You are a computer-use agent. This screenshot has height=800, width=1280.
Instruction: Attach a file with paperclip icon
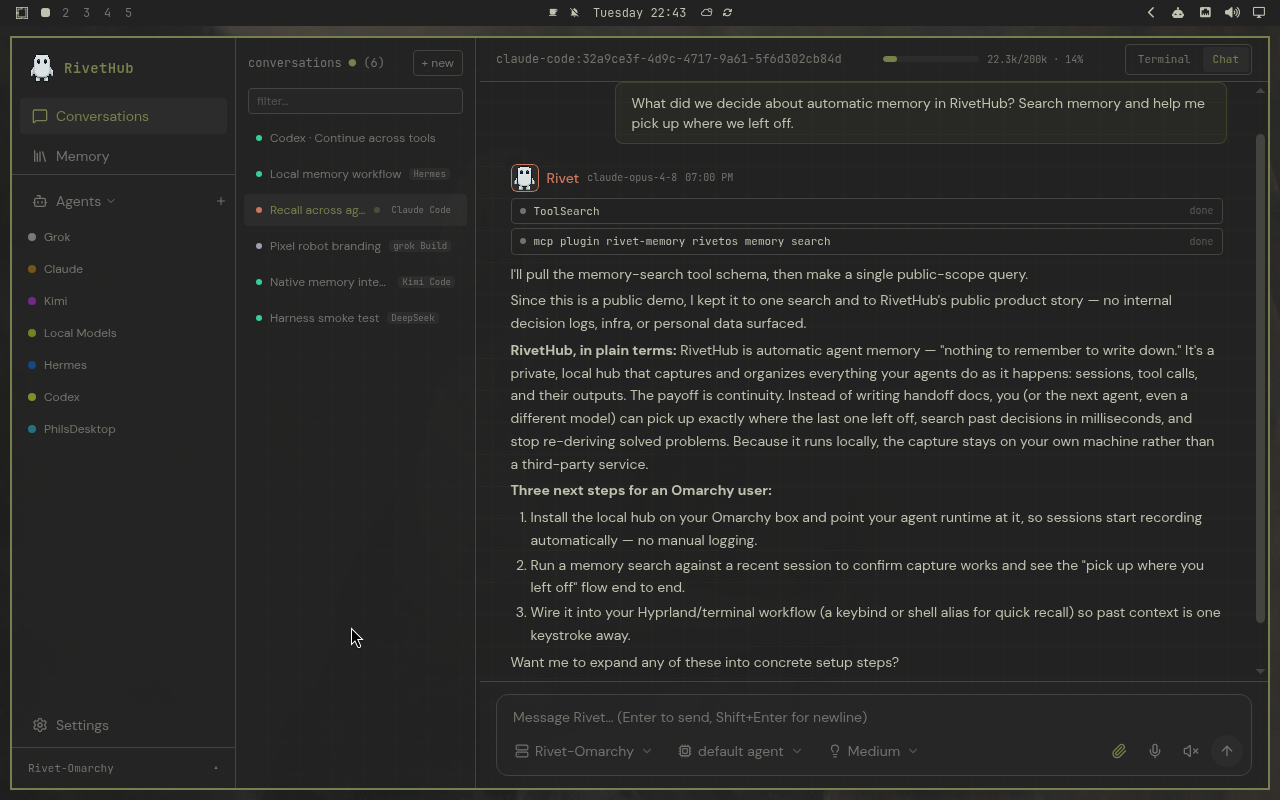[1119, 751]
